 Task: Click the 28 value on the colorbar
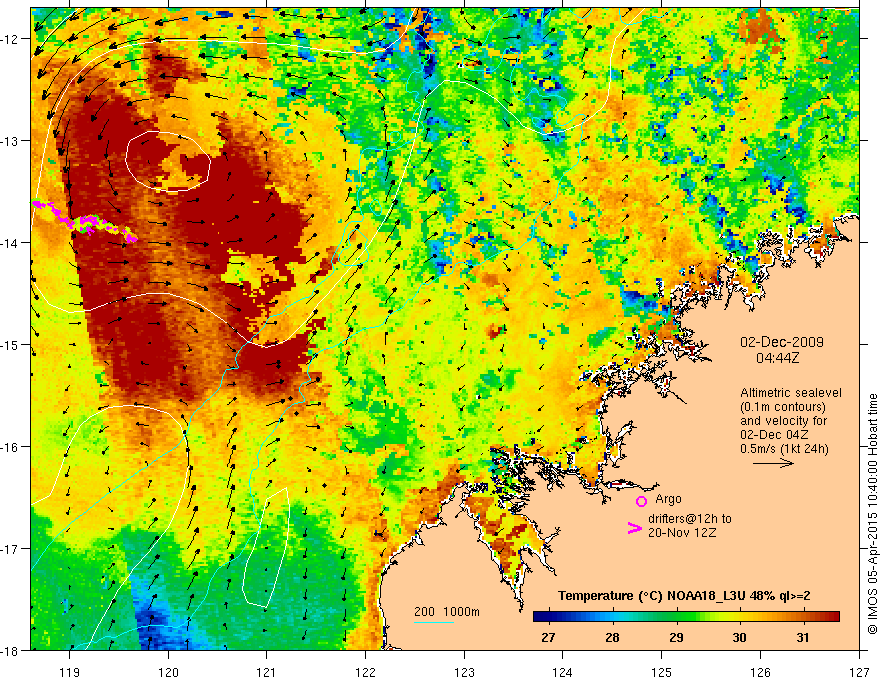click(612, 637)
